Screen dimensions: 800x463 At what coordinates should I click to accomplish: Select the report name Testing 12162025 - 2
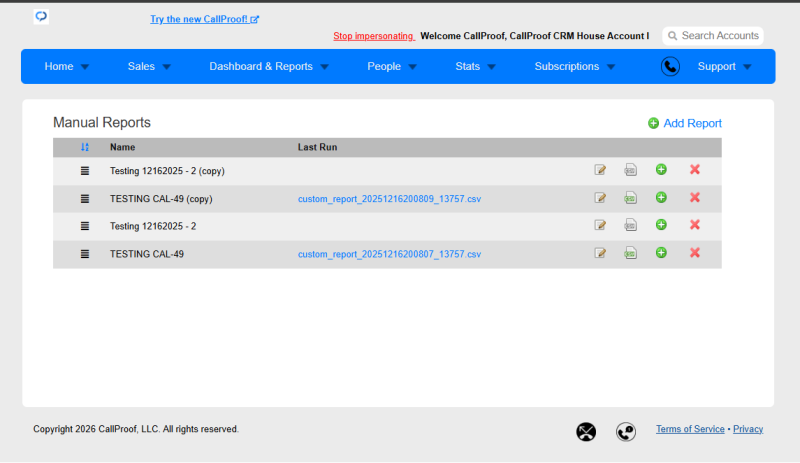153,226
